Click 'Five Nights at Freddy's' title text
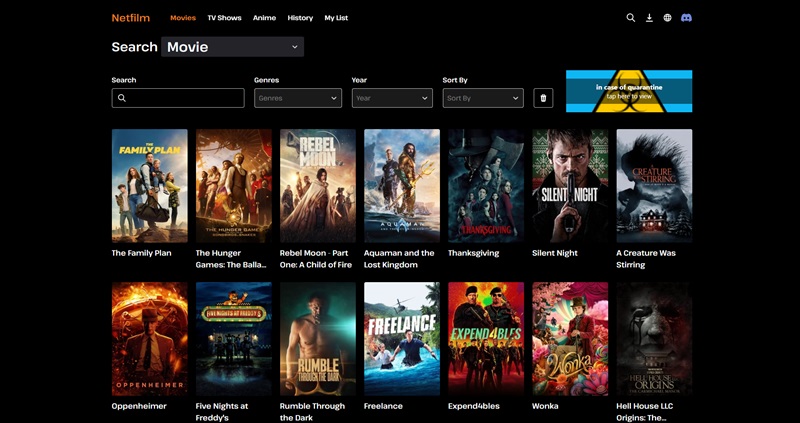 tap(222, 412)
